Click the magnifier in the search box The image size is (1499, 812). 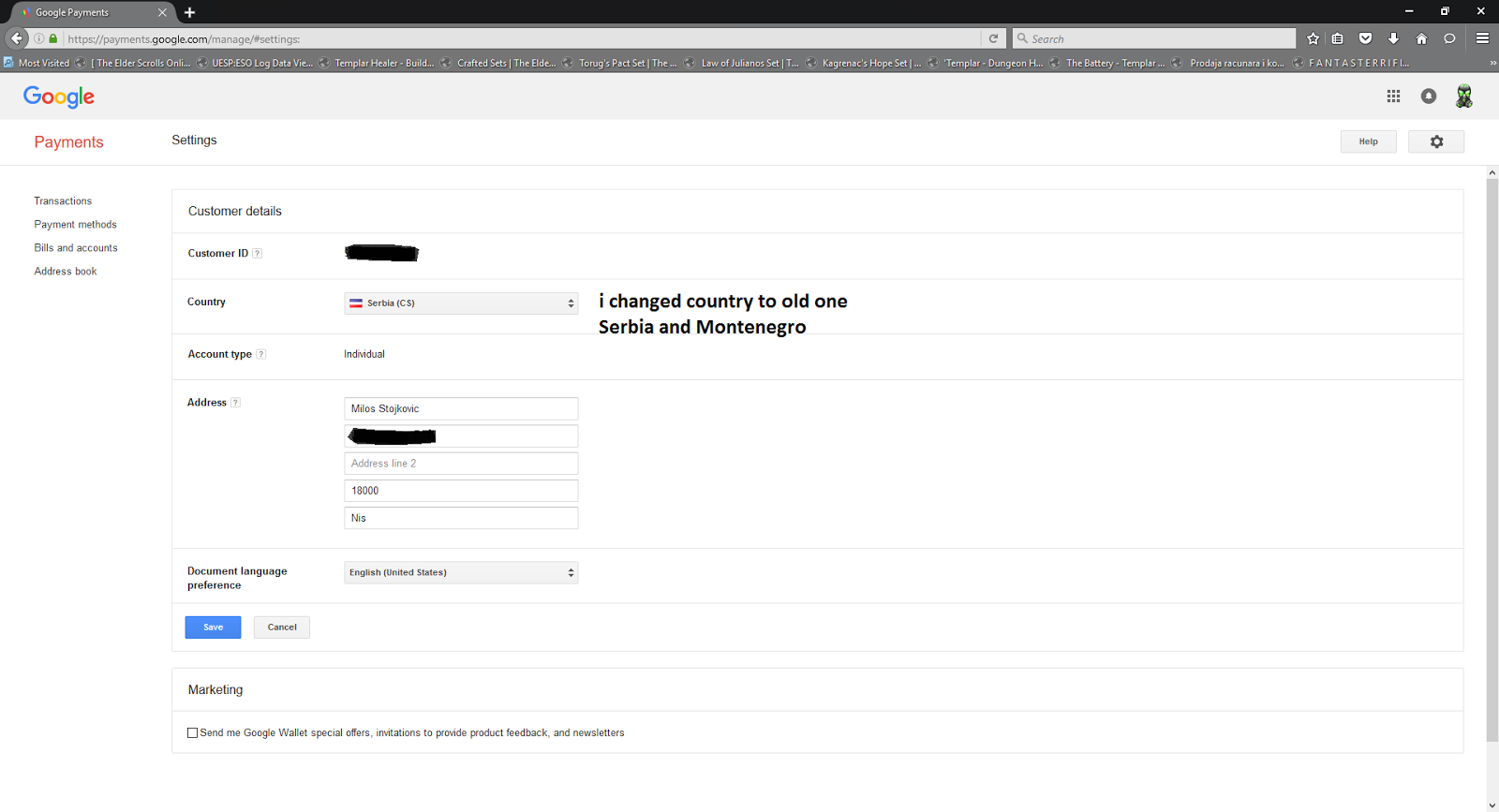[1022, 38]
